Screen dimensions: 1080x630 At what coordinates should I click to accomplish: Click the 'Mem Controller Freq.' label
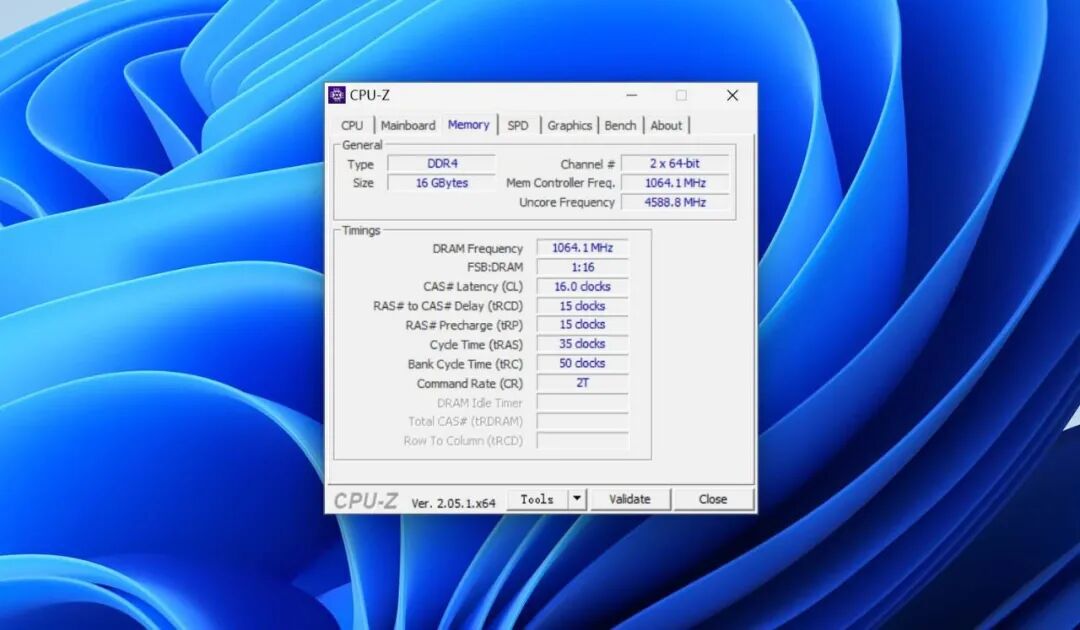coord(561,183)
